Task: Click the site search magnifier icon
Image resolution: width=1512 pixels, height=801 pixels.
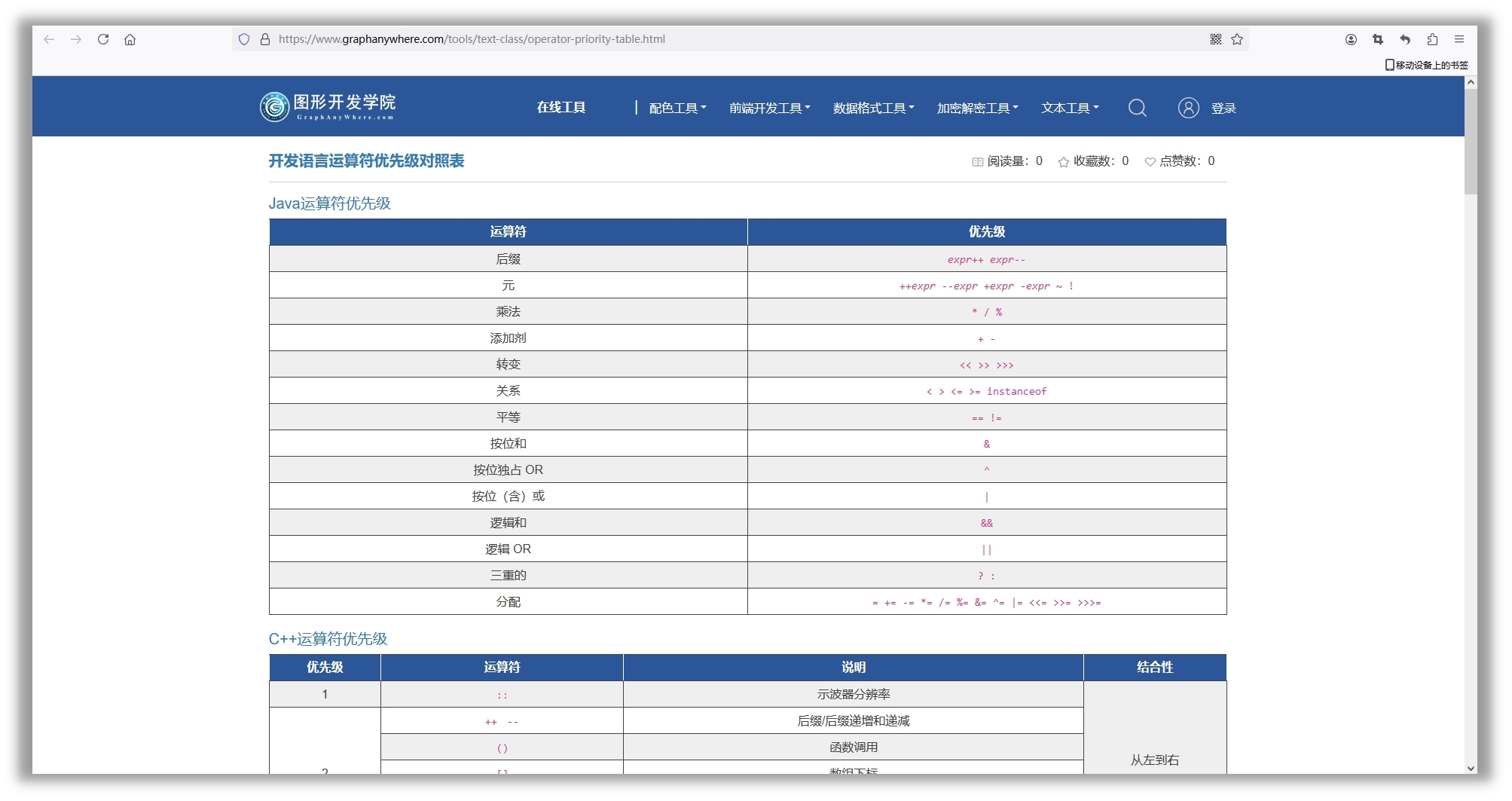Action: pos(1138,108)
